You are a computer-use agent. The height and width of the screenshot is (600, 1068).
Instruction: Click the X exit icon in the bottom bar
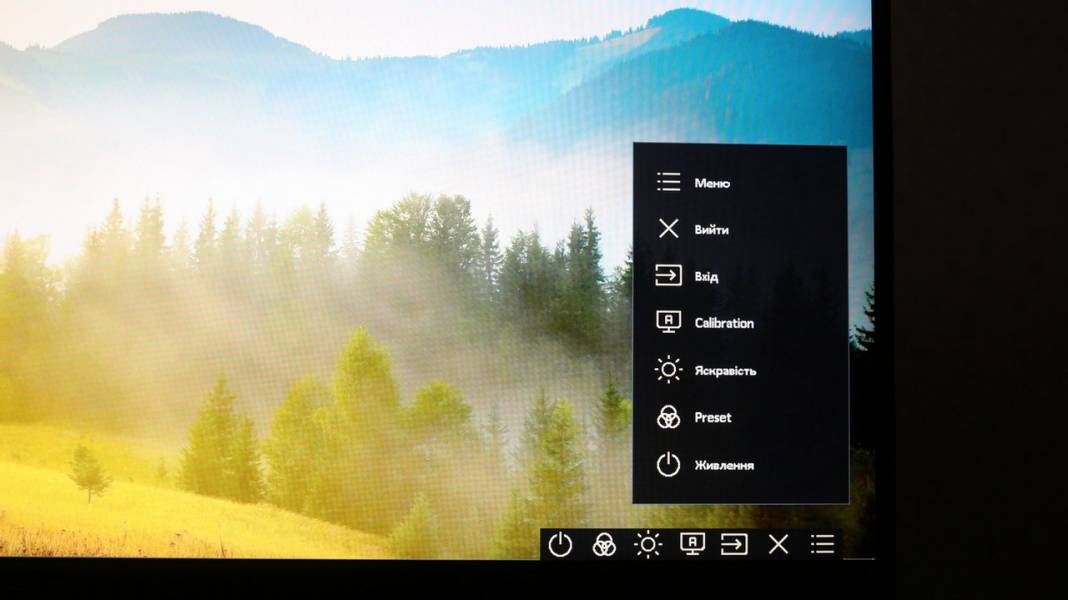(778, 544)
